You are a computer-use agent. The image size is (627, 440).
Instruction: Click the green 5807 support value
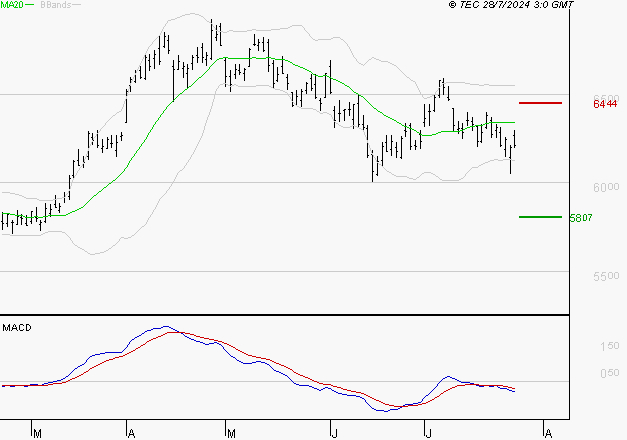point(581,218)
